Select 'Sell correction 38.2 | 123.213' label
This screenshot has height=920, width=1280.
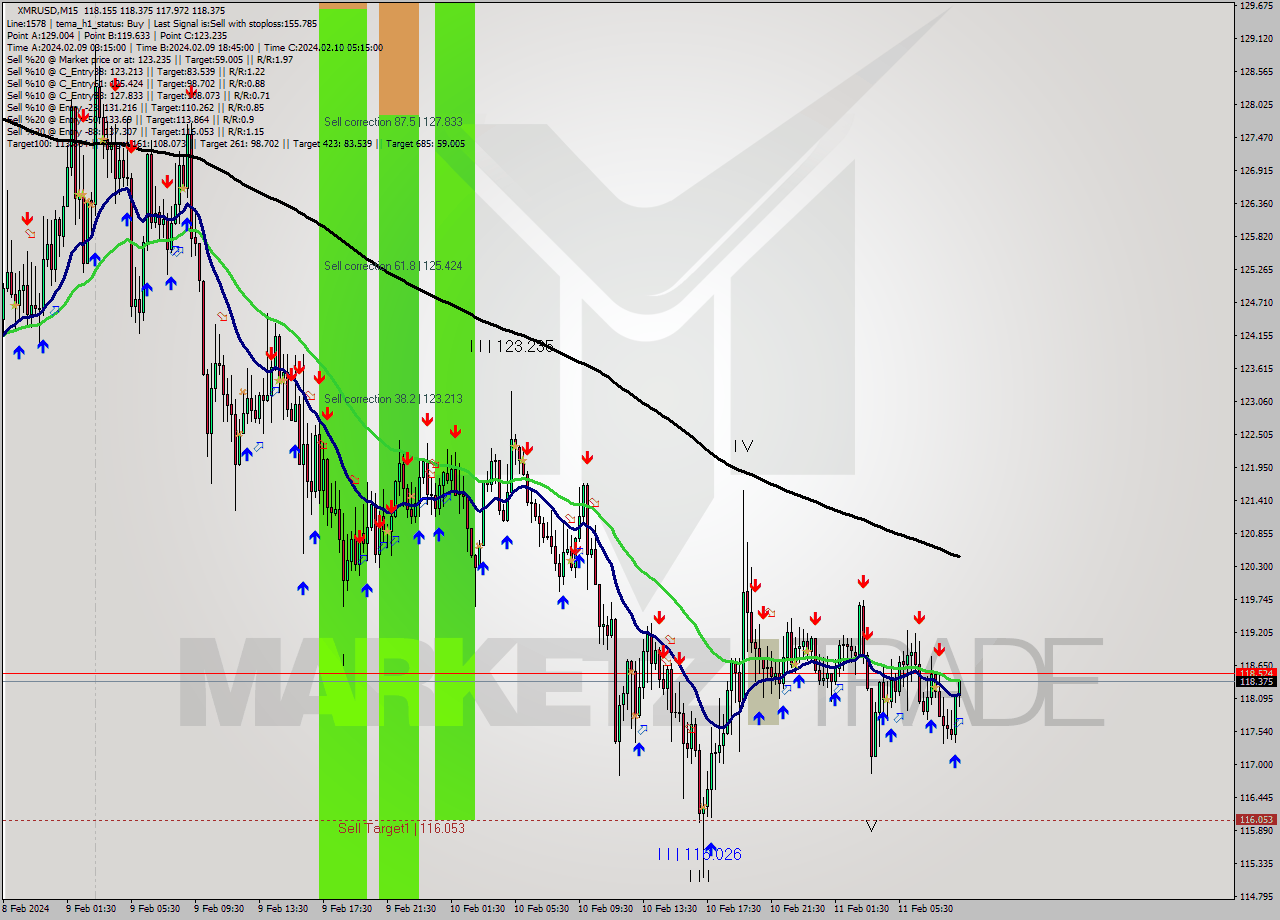click(393, 399)
